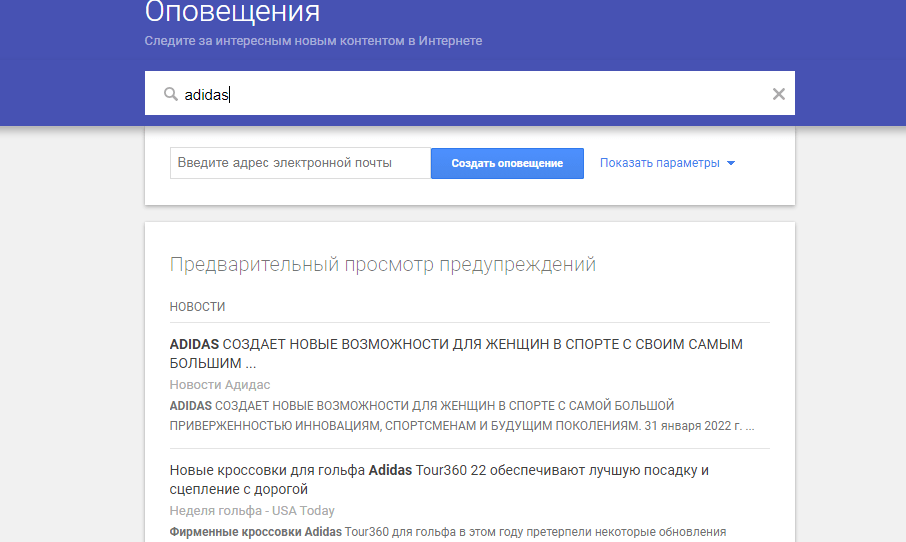The width and height of the screenshot is (906, 542).
Task: Click the Предварительный просмотр предупреждений heading
Action: [383, 265]
